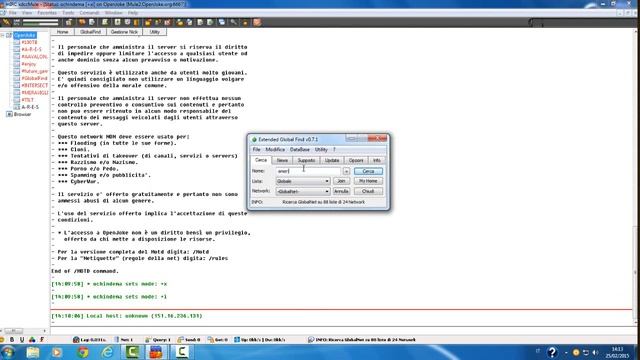Click the INFO Ricerca GlobalNet status message
Screen dimensions: 640x360
click(x=362, y=340)
